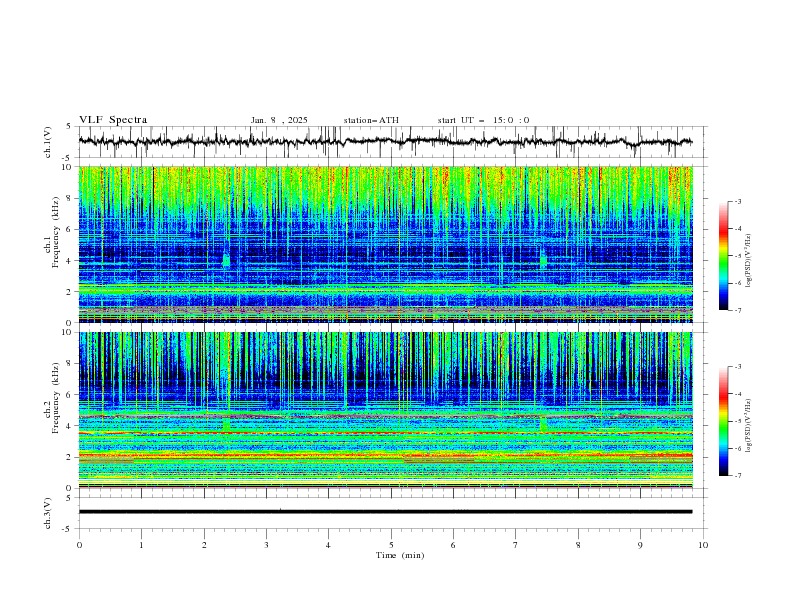Click the "VLF Spectra" plot title
The image size is (792, 612).
click(x=113, y=120)
